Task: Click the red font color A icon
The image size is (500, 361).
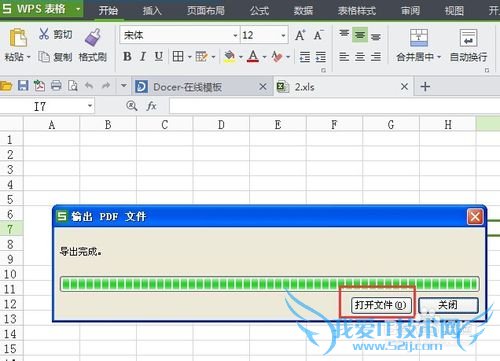Action: (253, 56)
